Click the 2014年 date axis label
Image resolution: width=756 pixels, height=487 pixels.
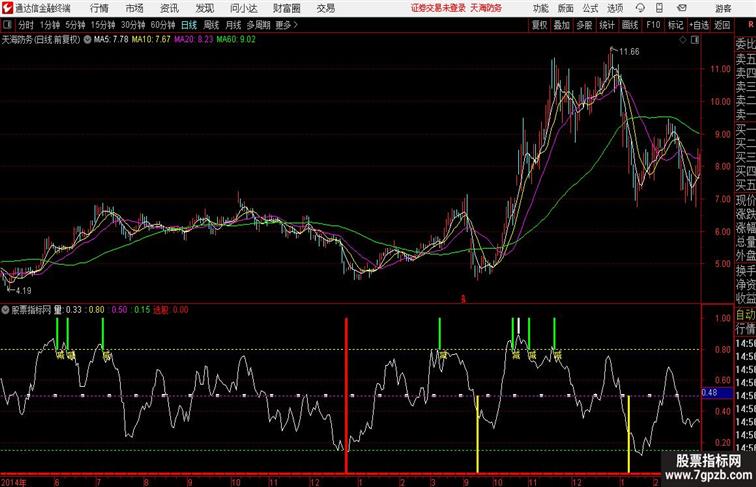pos(14,482)
